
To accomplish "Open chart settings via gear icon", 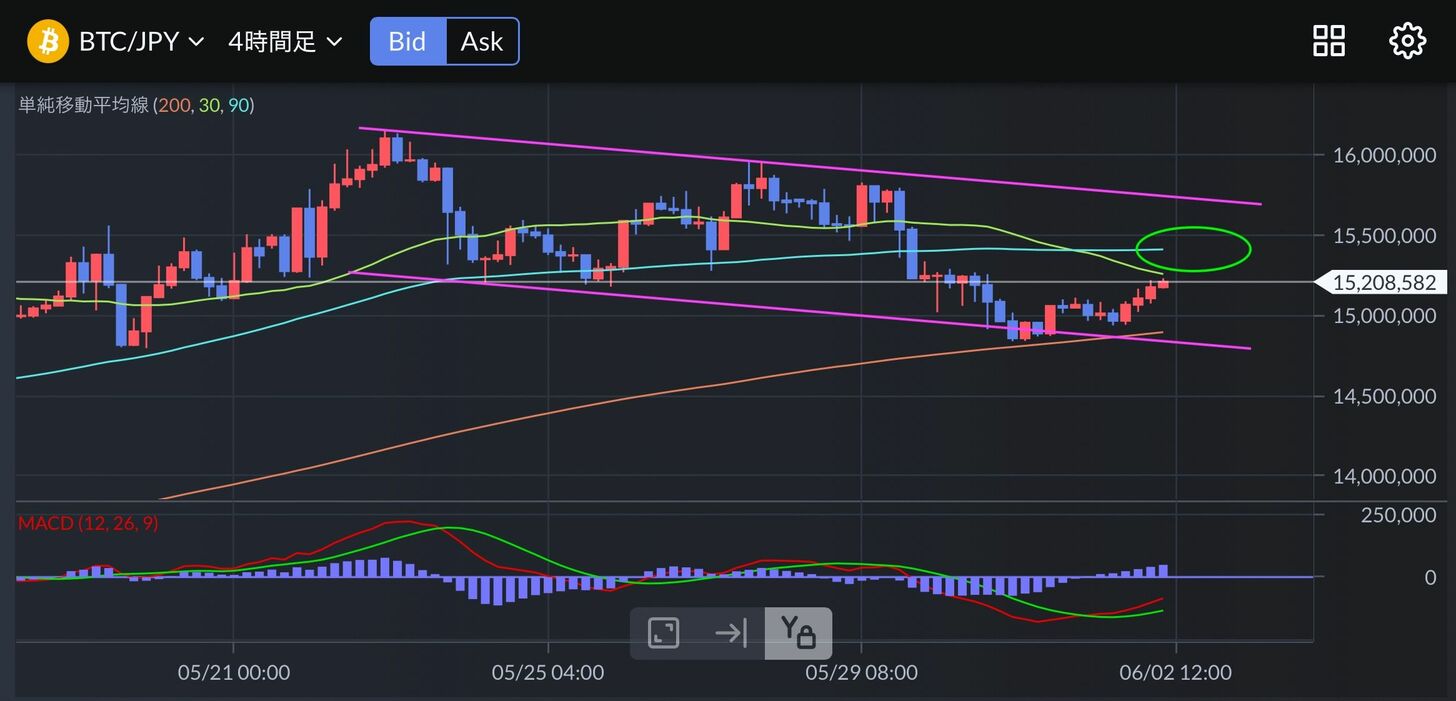I will (1407, 41).
